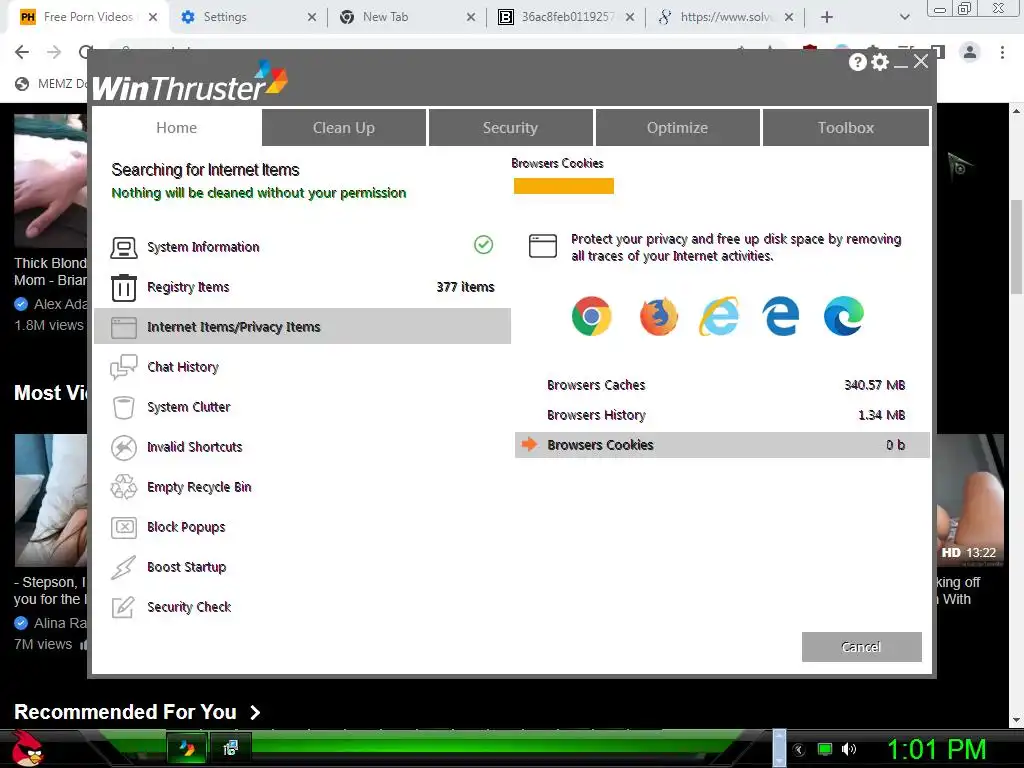Screen dimensions: 1024x768
Task: Click the taskbar network monitor icon
Action: point(825,749)
